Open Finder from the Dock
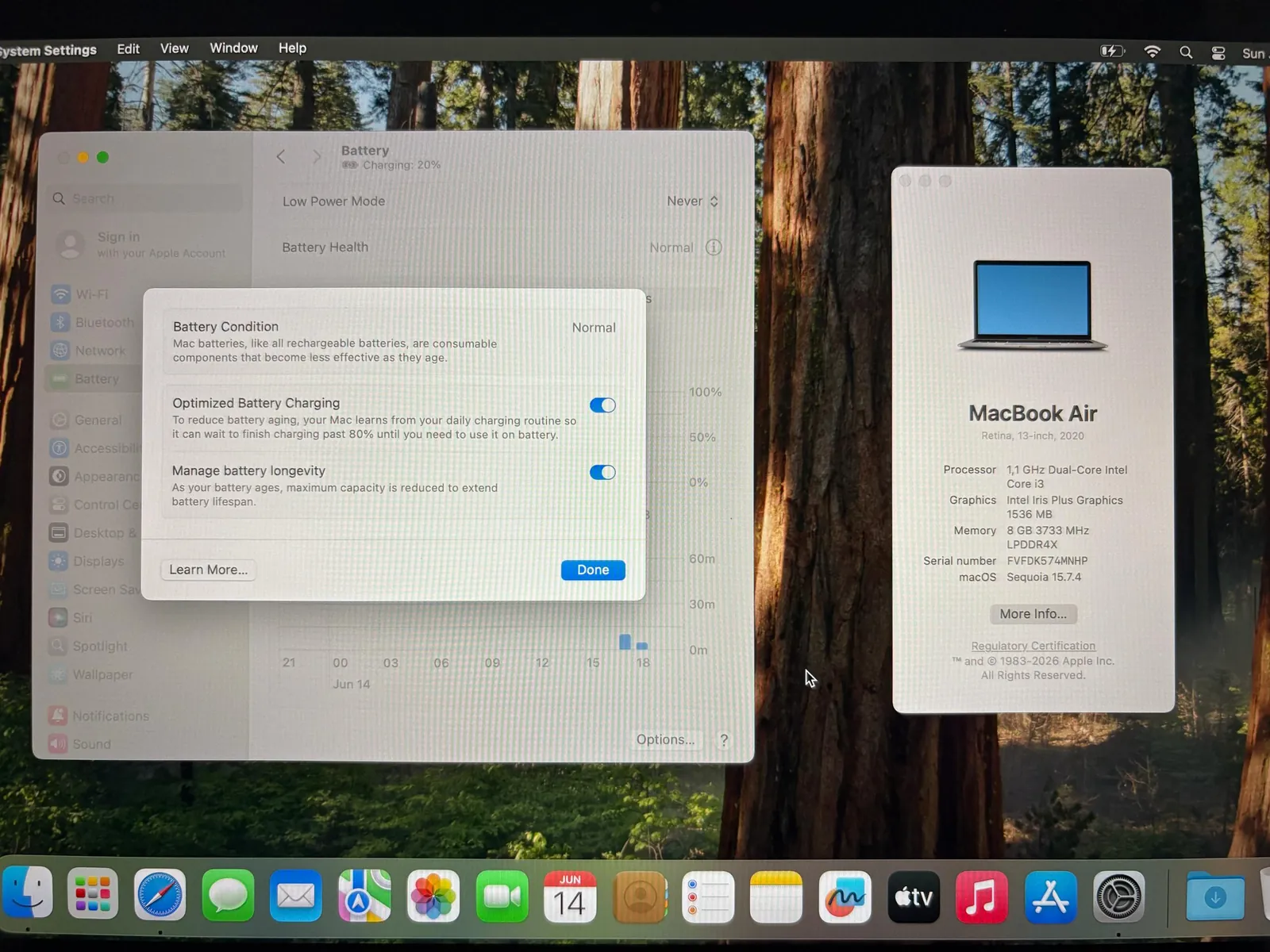 (28, 893)
